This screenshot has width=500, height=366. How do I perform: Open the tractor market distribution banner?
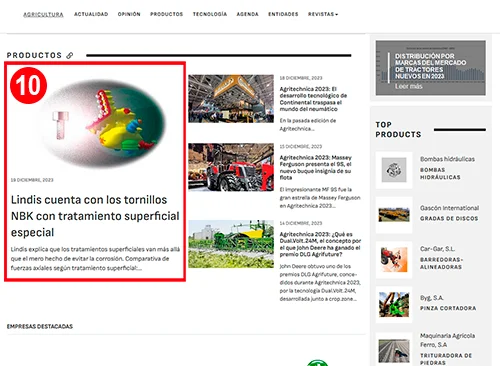(x=430, y=68)
